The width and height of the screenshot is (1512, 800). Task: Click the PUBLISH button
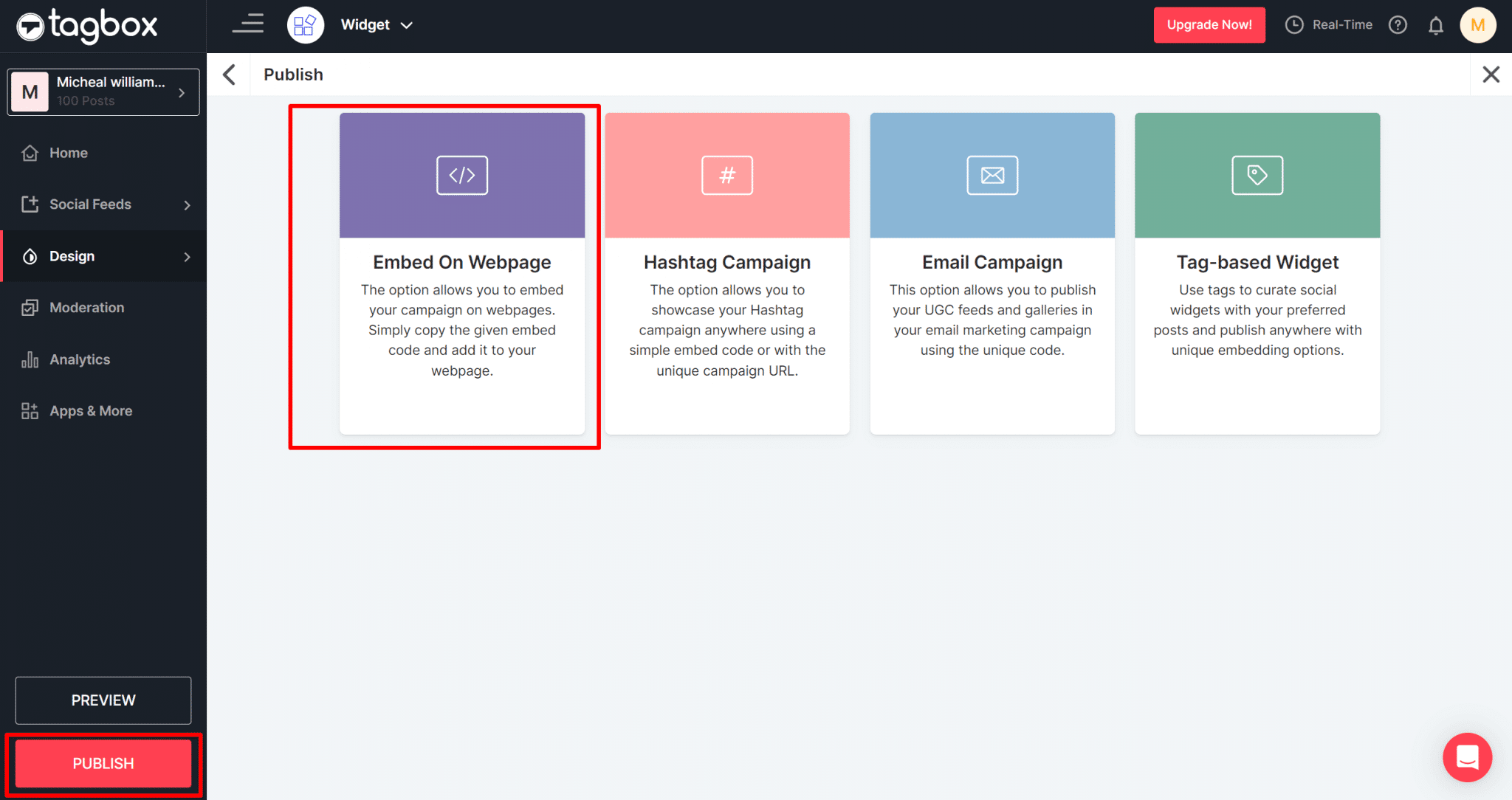pos(103,764)
